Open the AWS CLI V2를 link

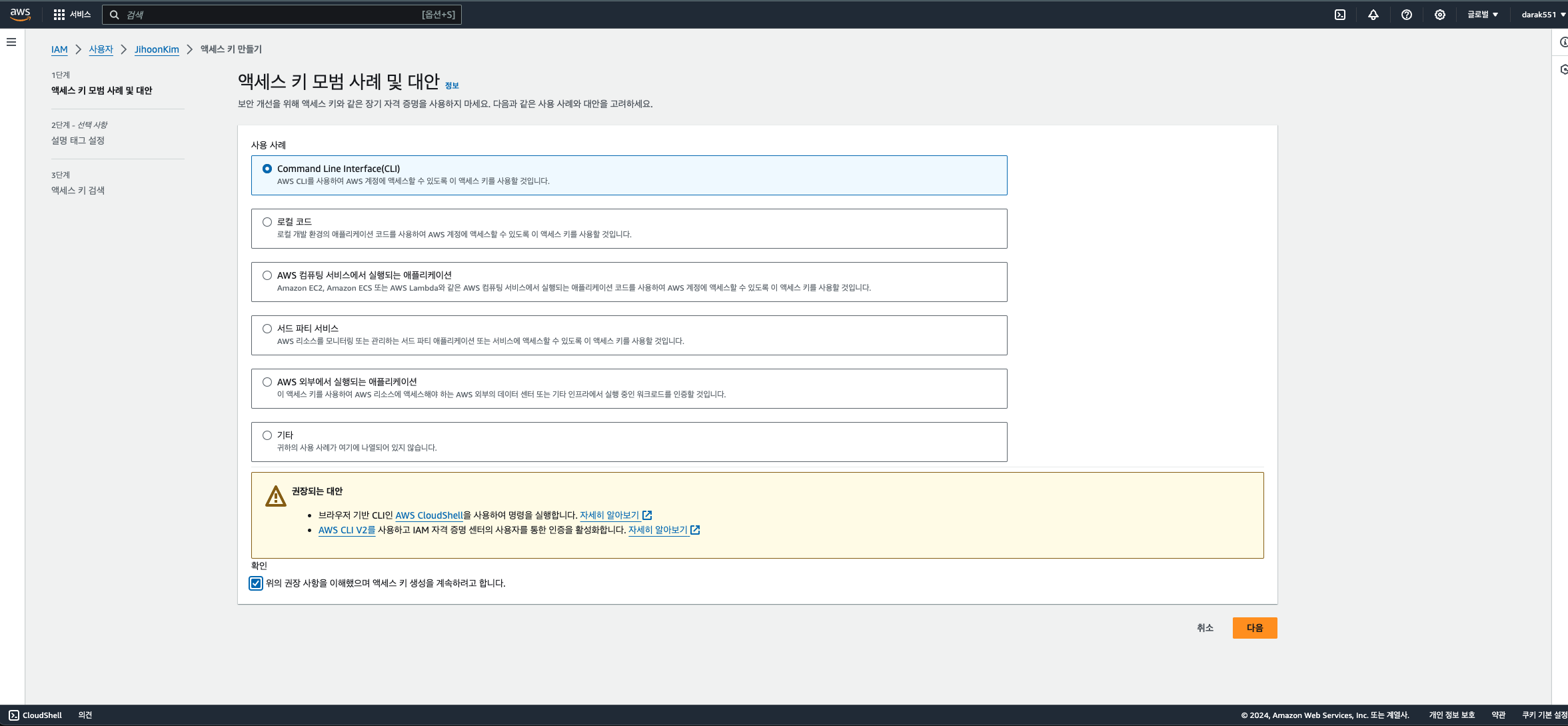point(347,530)
